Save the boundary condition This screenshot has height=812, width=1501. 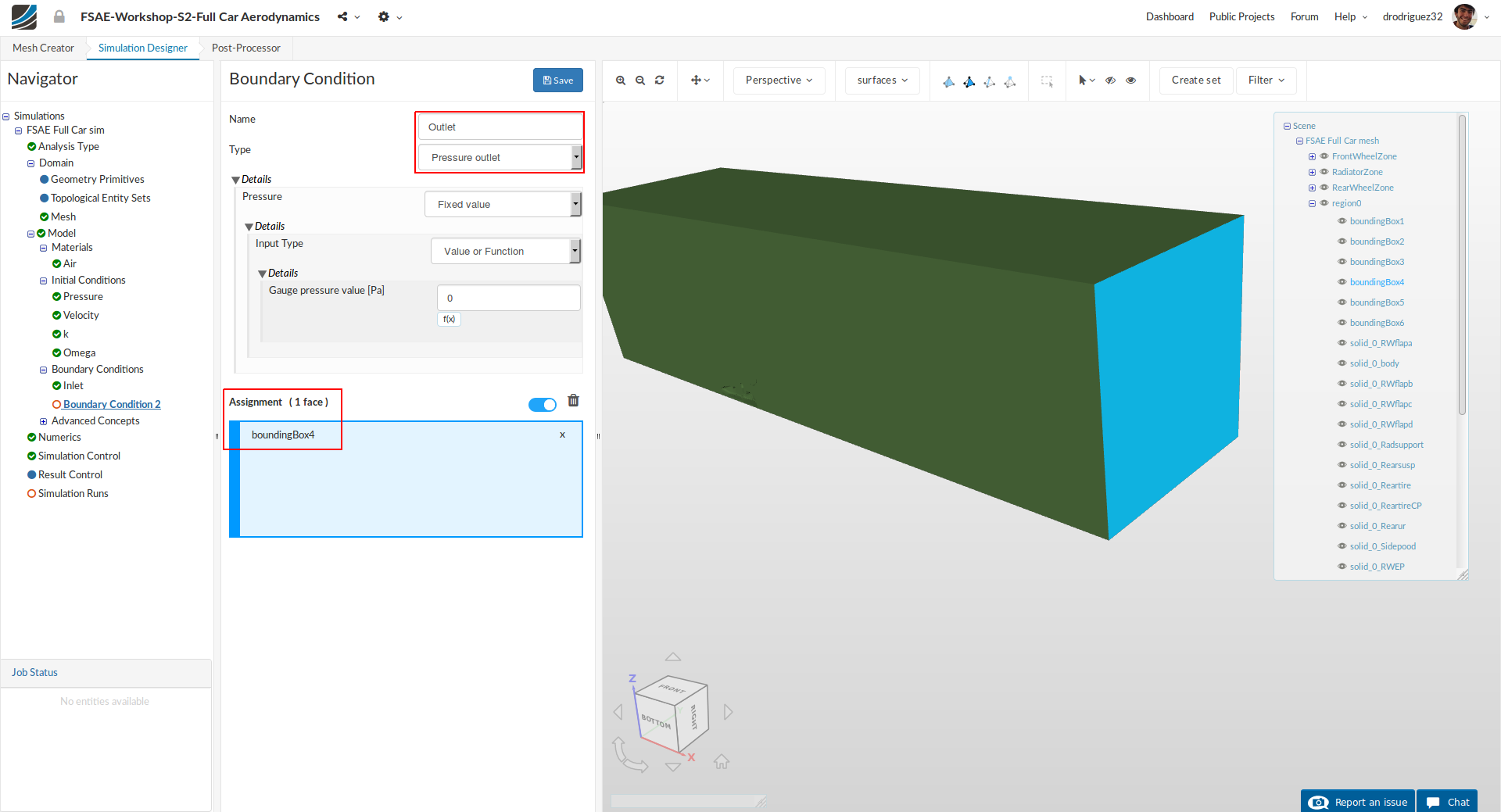[x=558, y=80]
